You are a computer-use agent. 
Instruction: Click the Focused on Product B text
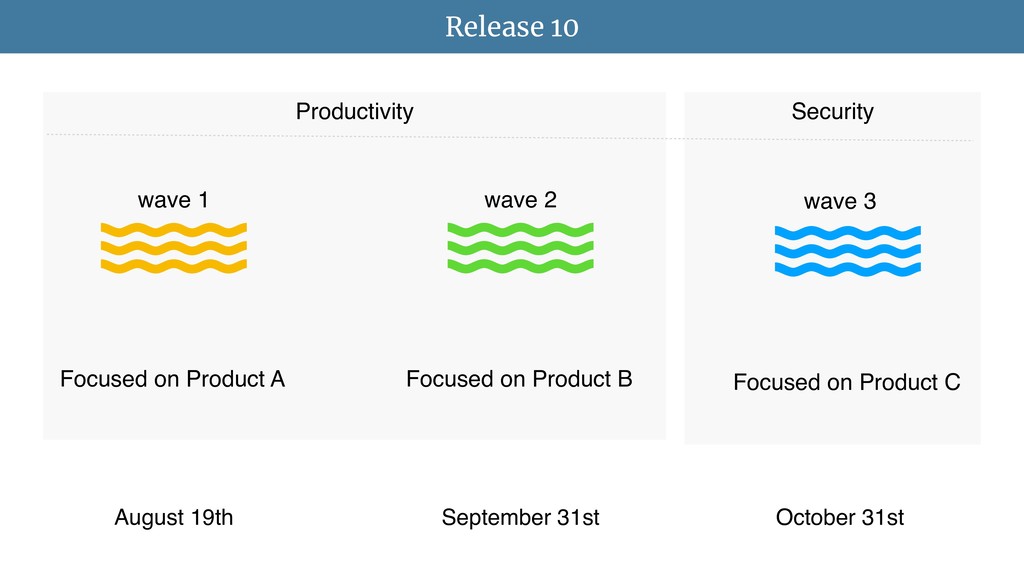click(x=519, y=379)
